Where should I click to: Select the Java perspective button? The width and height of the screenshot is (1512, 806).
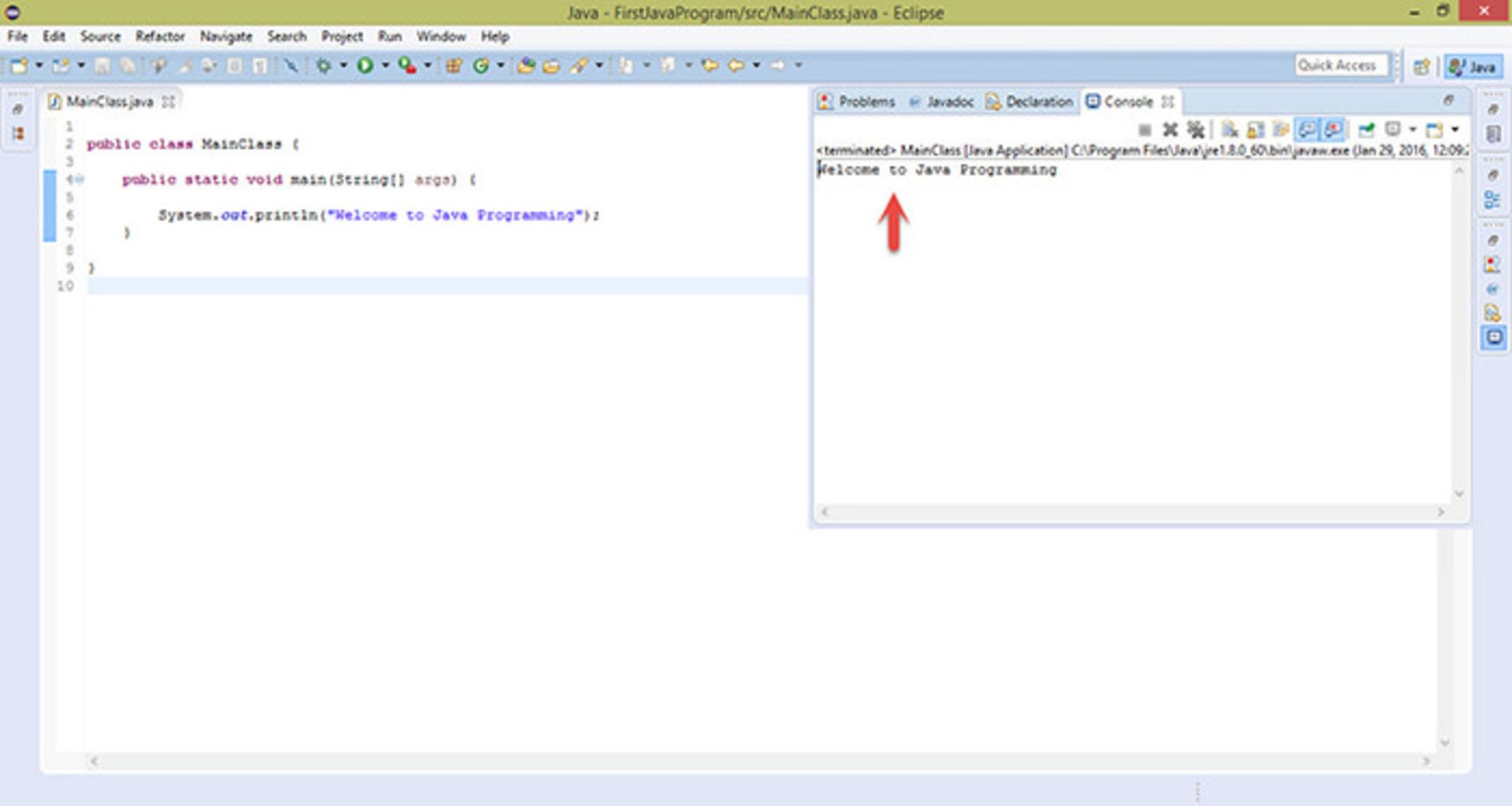click(x=1473, y=66)
